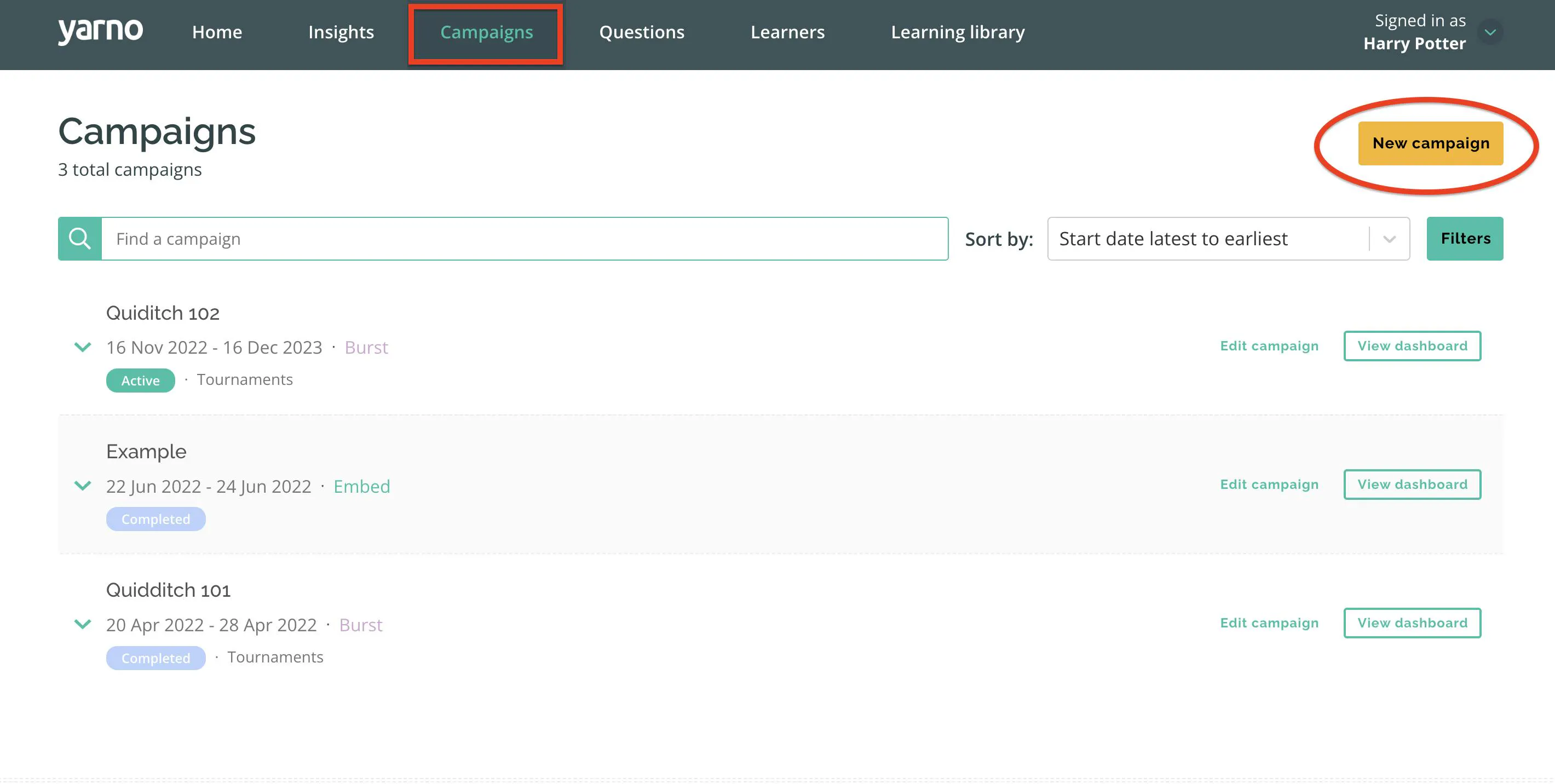Screen dimensions: 1555x784
Task: Expand the Quiditch 102 campaign row
Action: click(x=83, y=347)
